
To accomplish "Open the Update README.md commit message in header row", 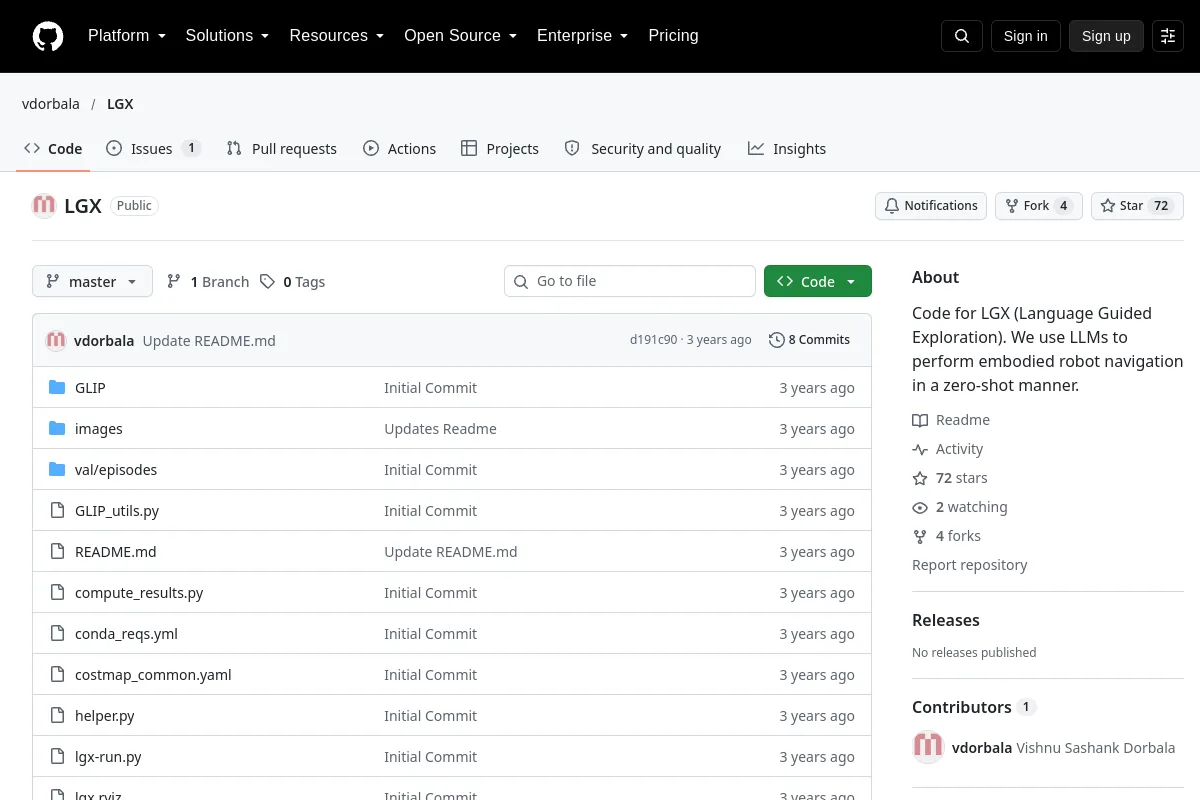I will [x=209, y=341].
